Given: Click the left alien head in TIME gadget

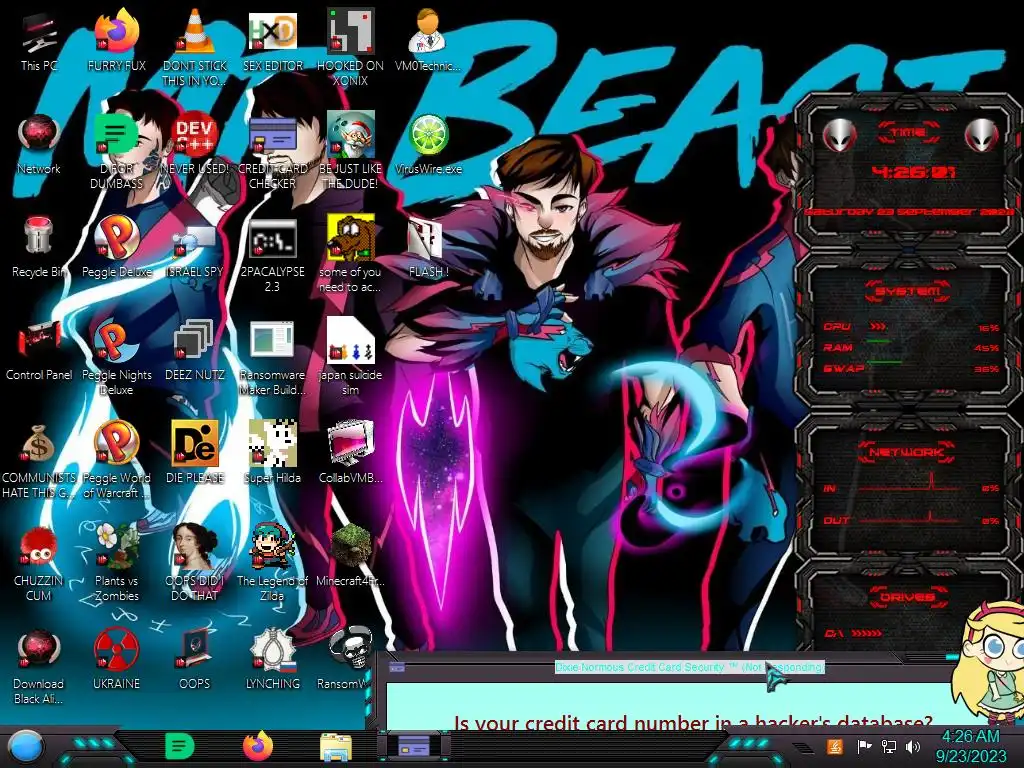Looking at the screenshot, I should click(x=839, y=136).
